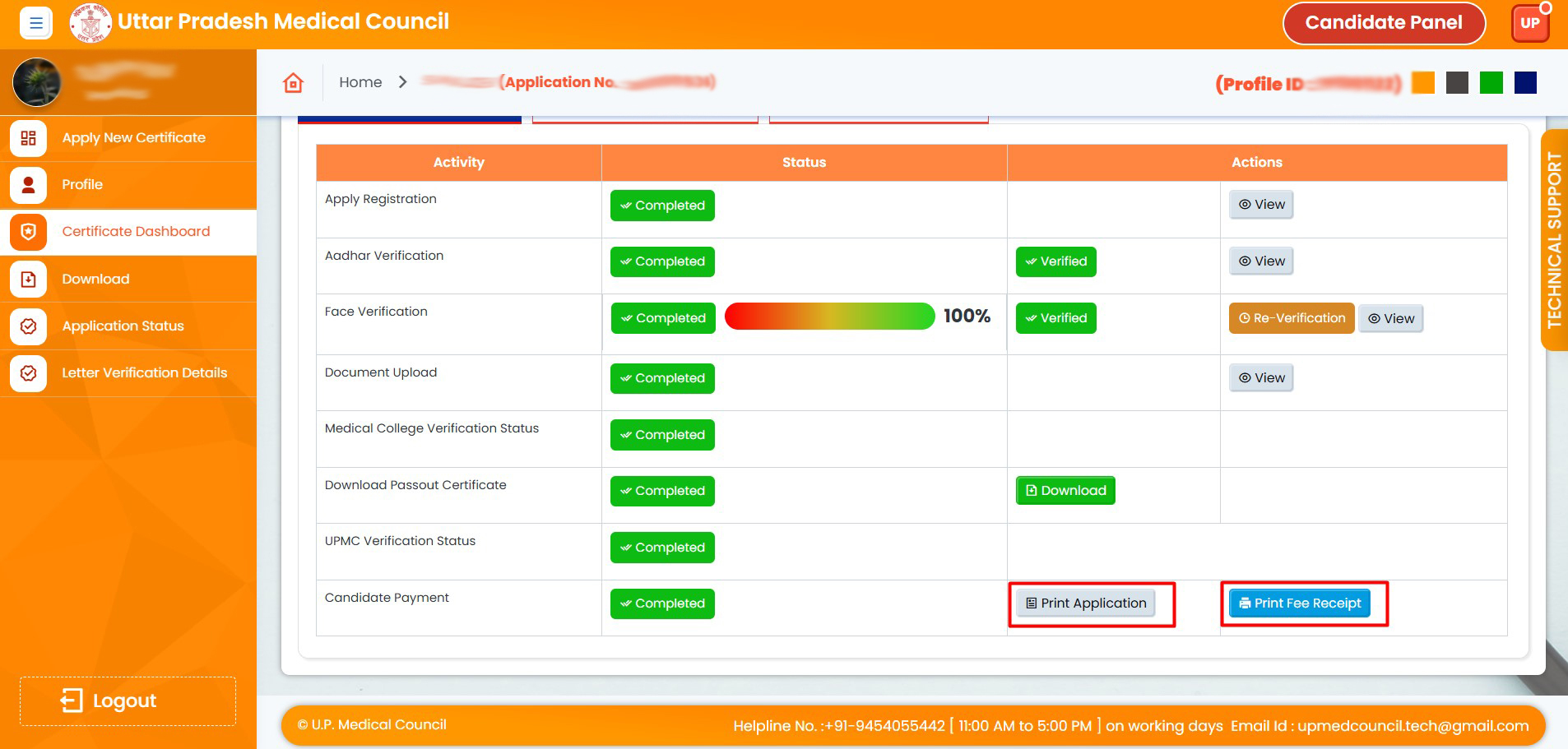Select Certificate Dashboard in sidebar

click(128, 232)
